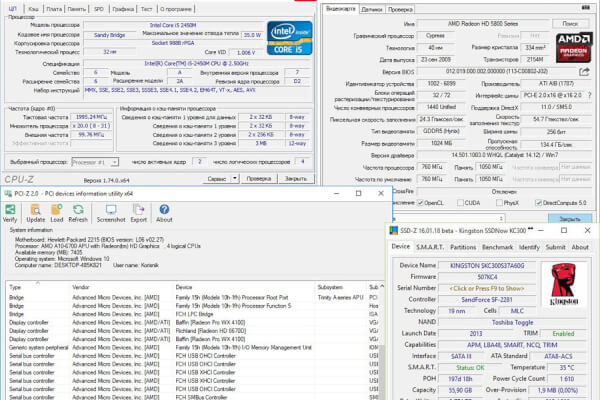This screenshot has width=600, height=400.
Task: Toggle the CUDA checkbox in GPU-Z
Action: 460,203
